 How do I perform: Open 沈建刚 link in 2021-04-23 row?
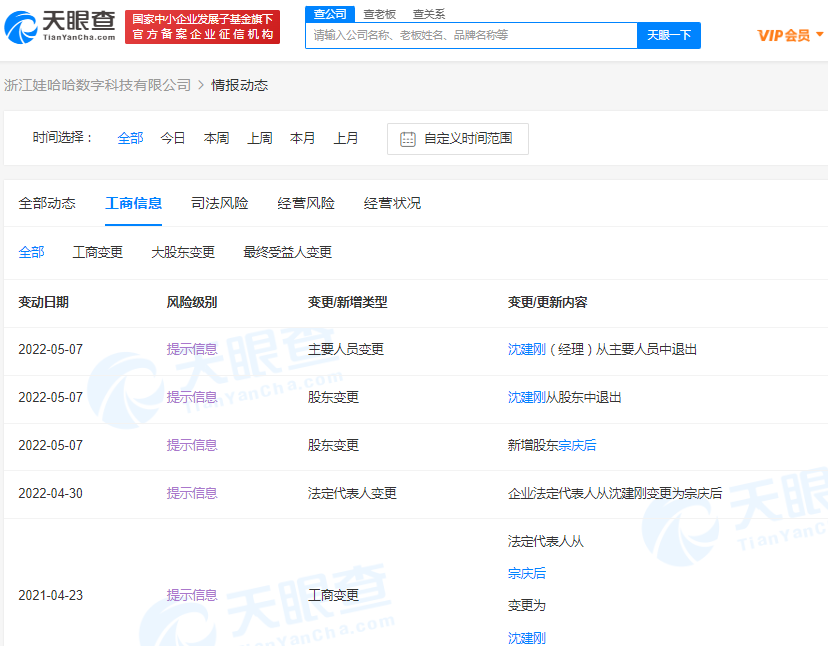click(526, 638)
